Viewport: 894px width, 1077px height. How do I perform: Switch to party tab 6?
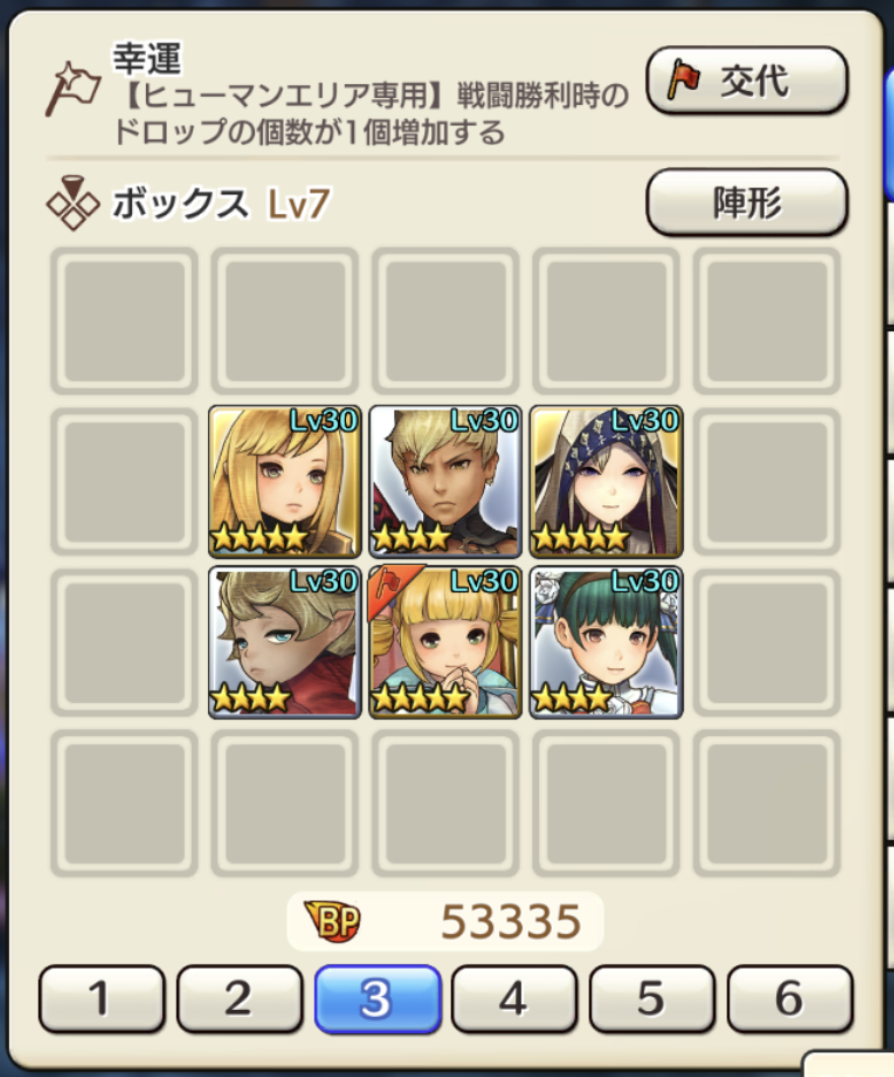click(790, 998)
